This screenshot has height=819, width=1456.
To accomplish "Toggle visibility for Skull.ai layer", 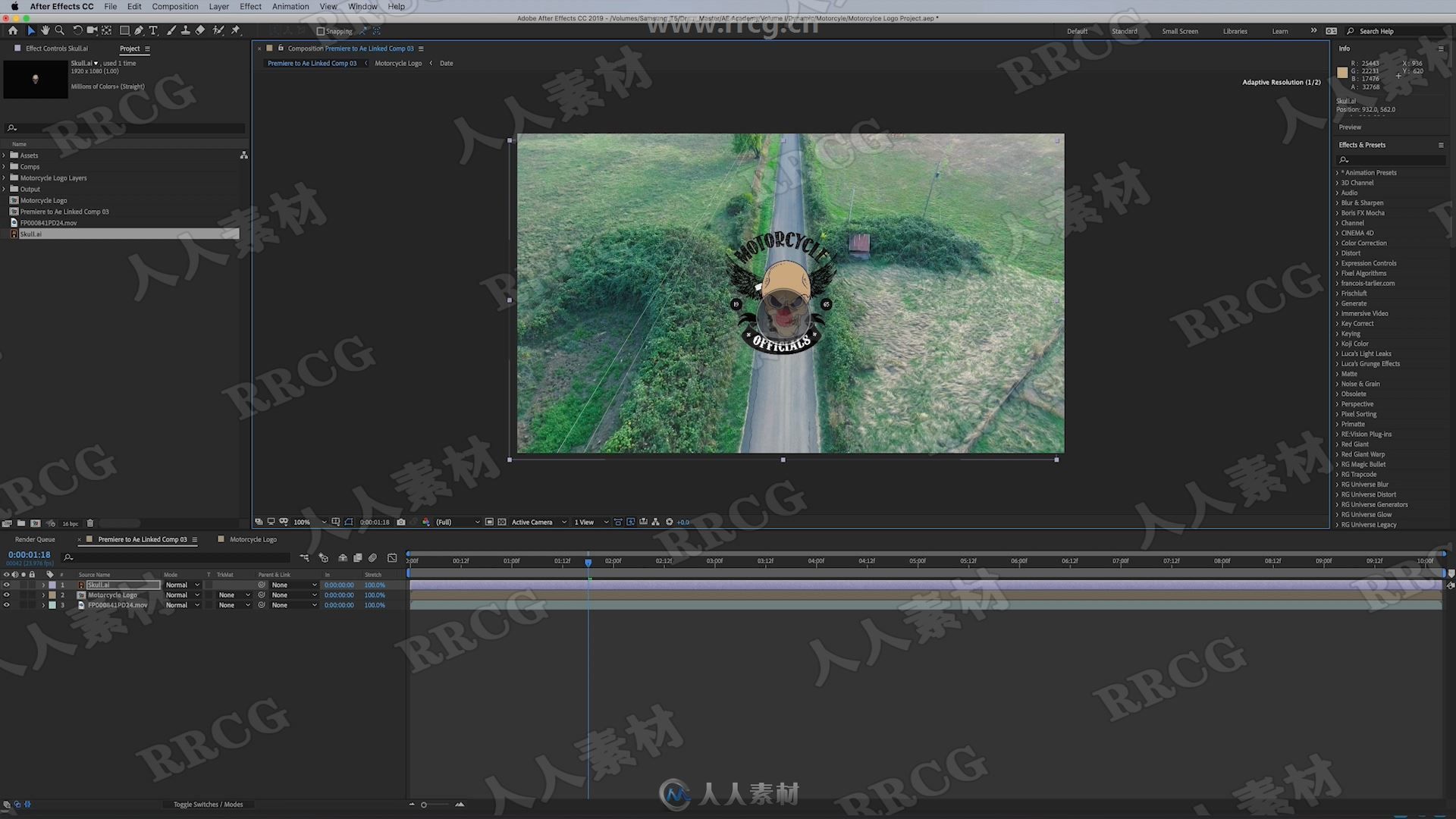I will click(x=7, y=584).
